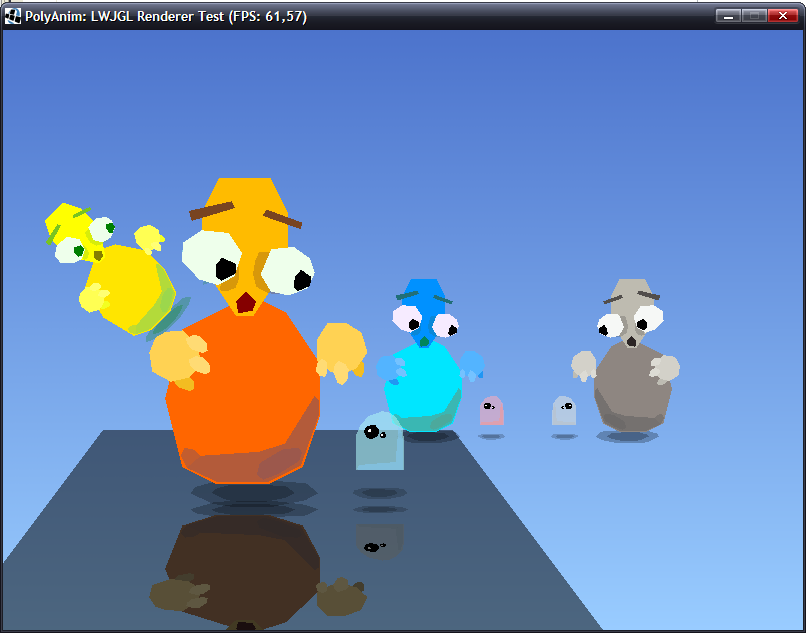
Task: Click the window title text "PolyAnim: LWJGL Renderer Test"
Action: click(x=125, y=16)
